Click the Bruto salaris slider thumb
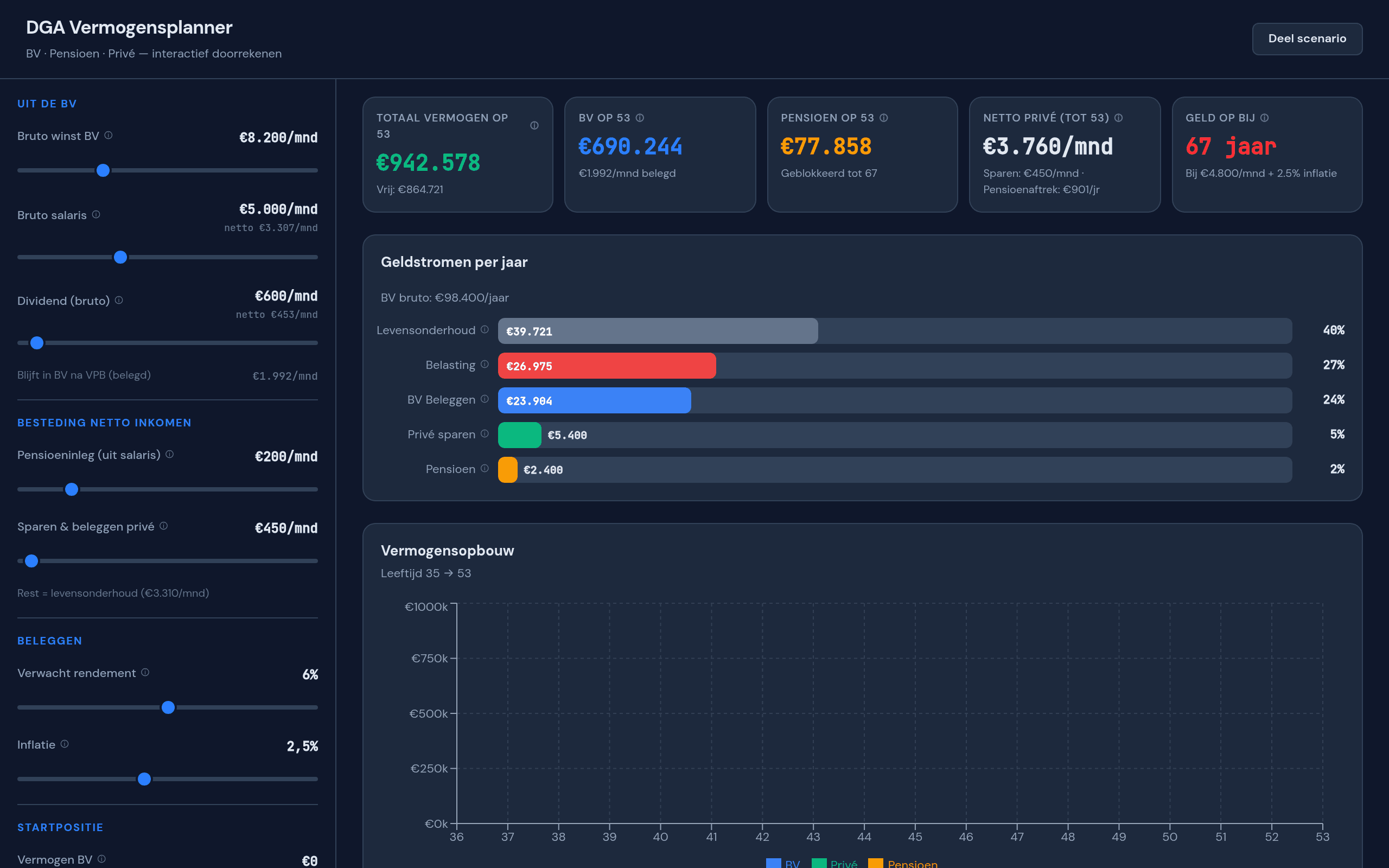Screen dimensions: 1389x868 tap(120, 257)
